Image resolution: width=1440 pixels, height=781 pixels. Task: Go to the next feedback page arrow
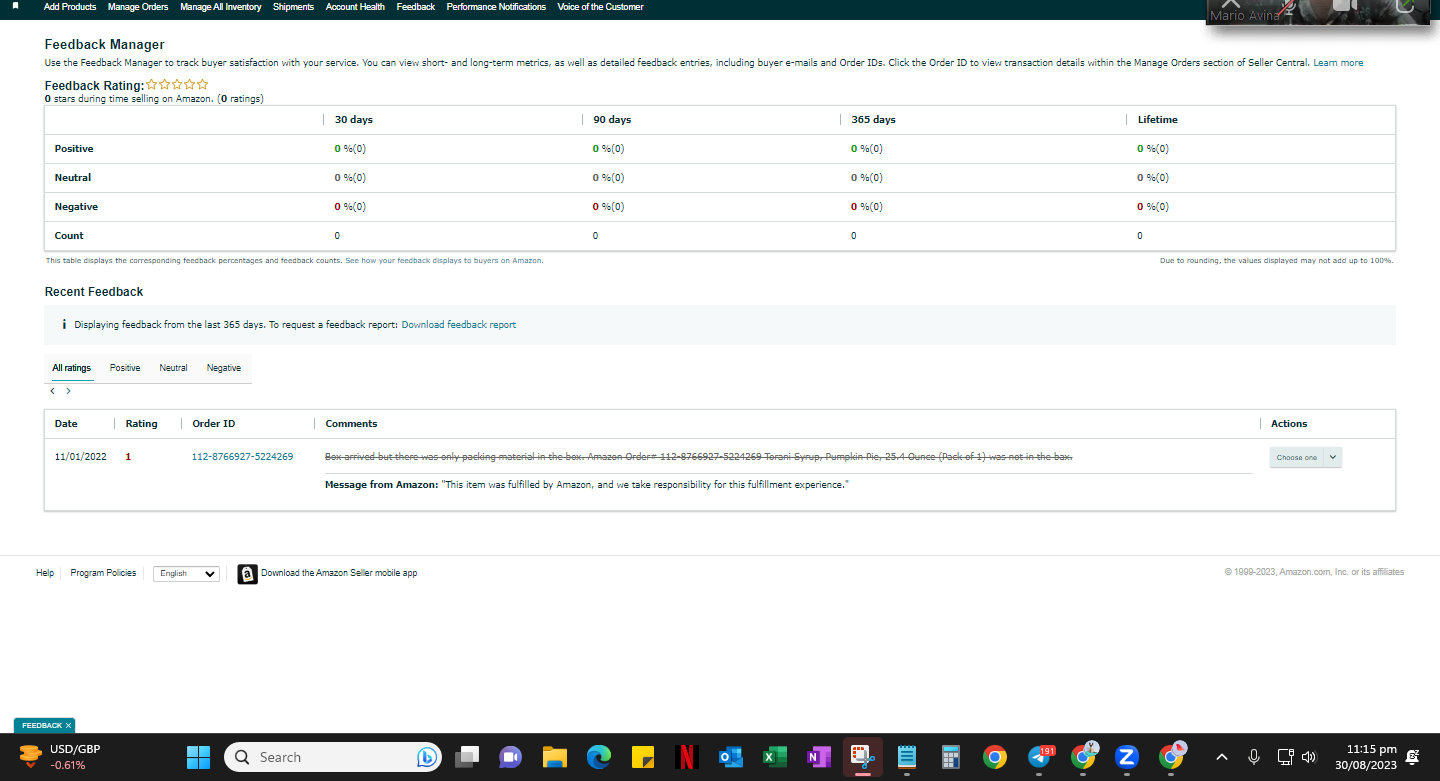click(x=68, y=391)
